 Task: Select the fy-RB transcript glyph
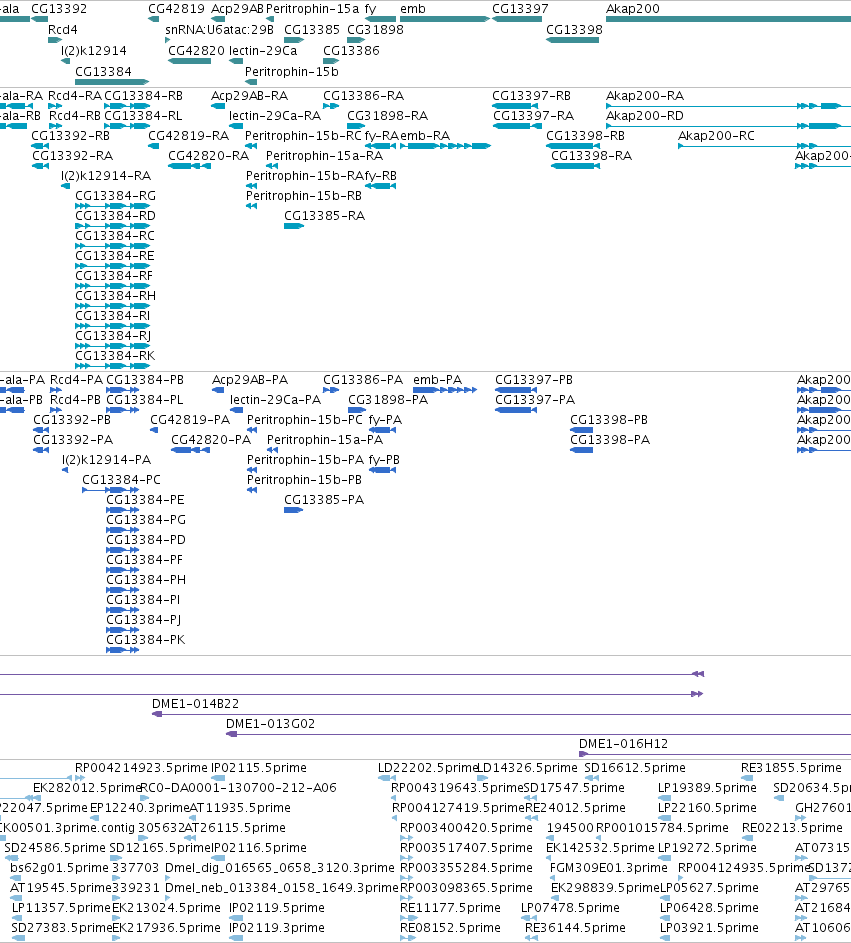point(381,186)
